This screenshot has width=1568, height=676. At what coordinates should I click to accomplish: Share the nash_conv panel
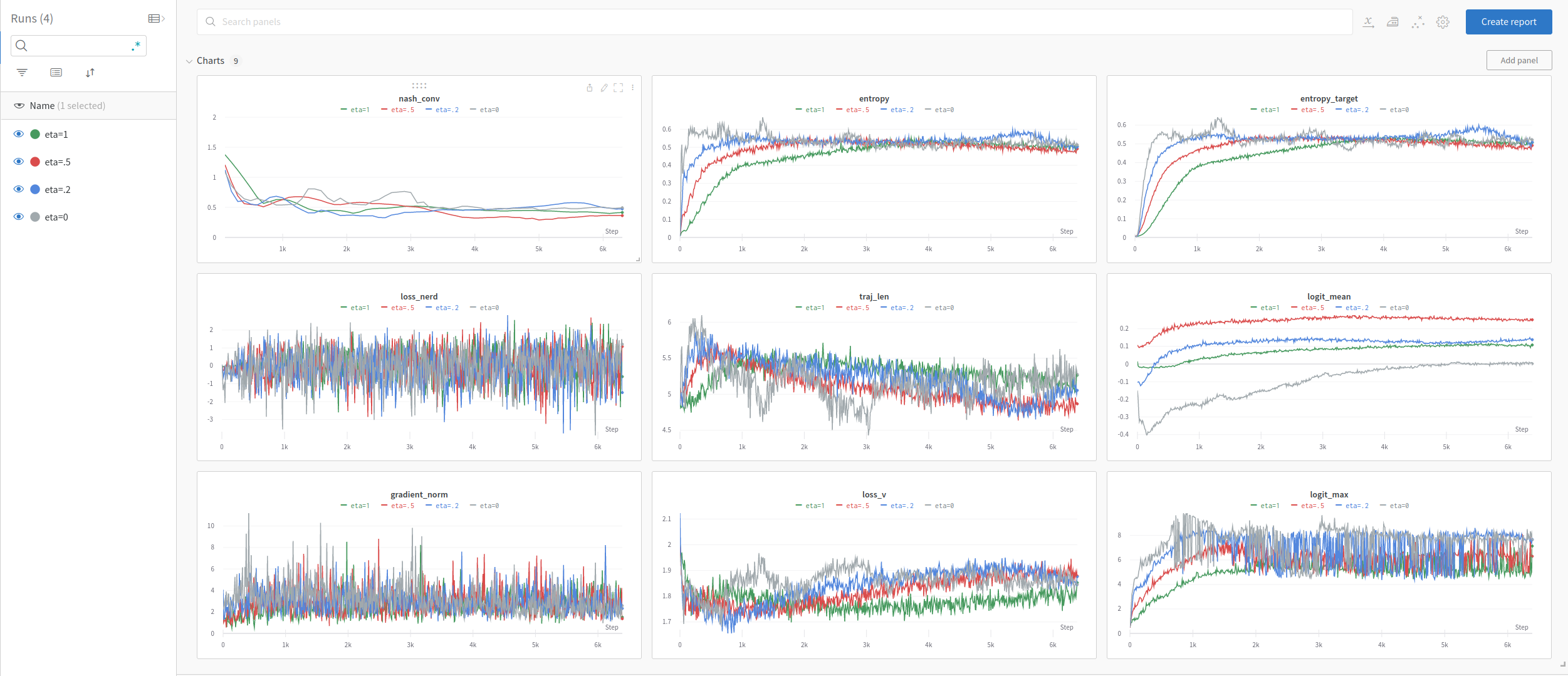click(589, 88)
